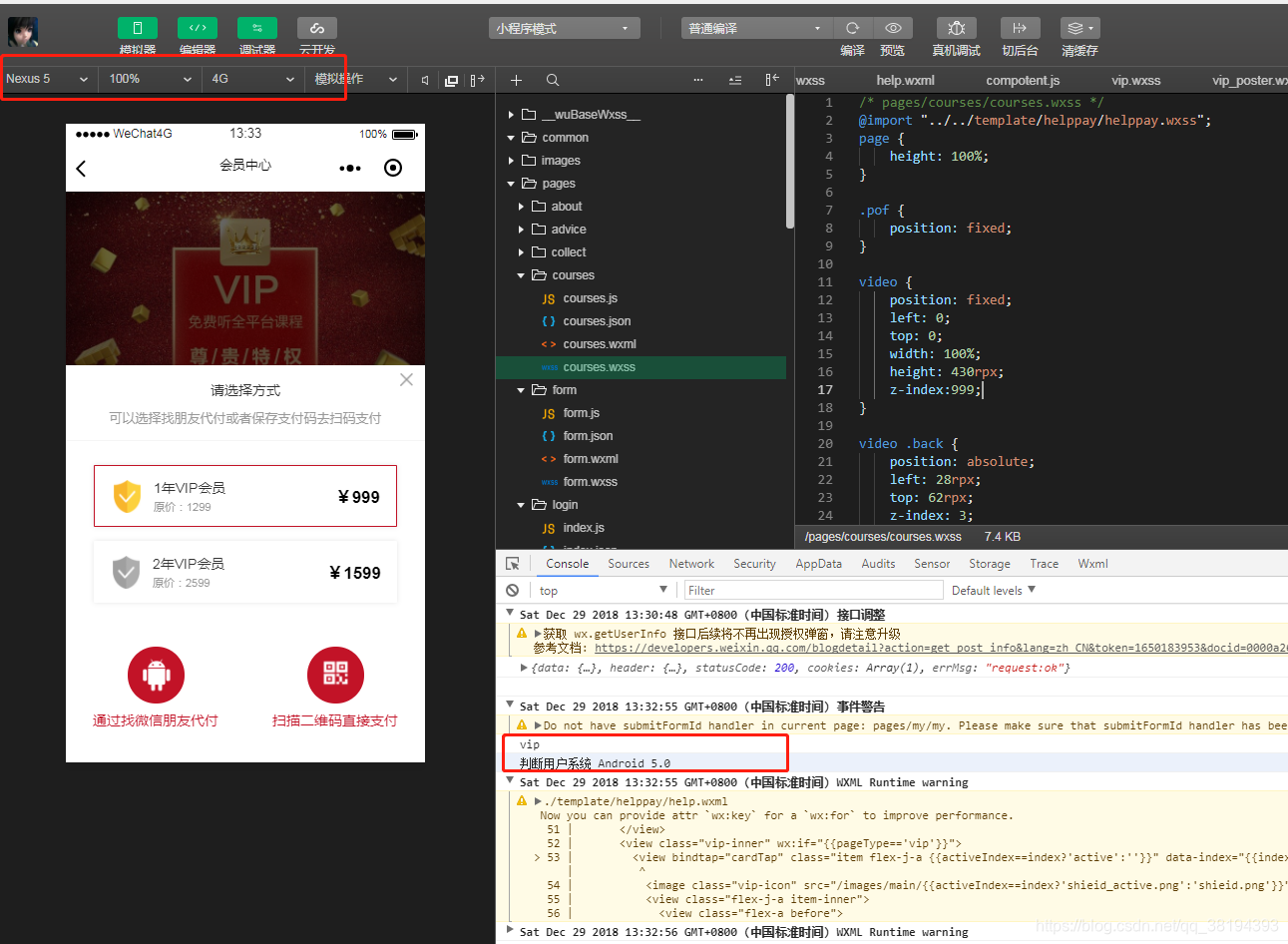
Task: Click 通过找微信朋友代付 link
Action: tap(156, 720)
